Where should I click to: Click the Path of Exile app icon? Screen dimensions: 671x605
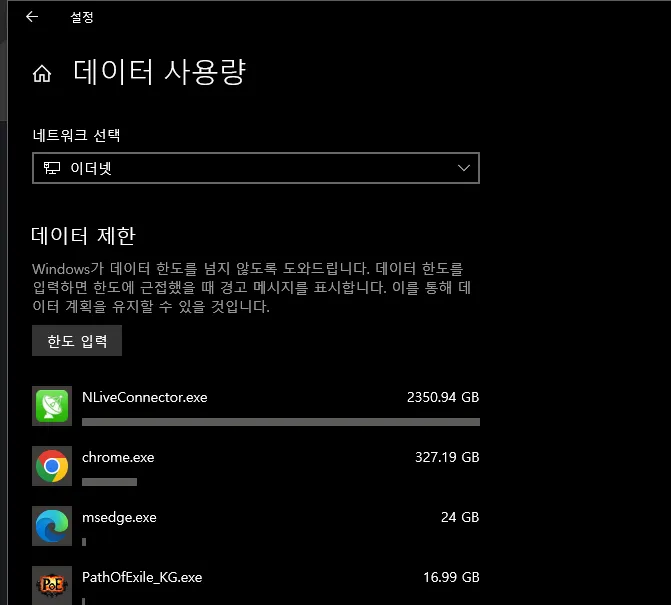tap(52, 585)
